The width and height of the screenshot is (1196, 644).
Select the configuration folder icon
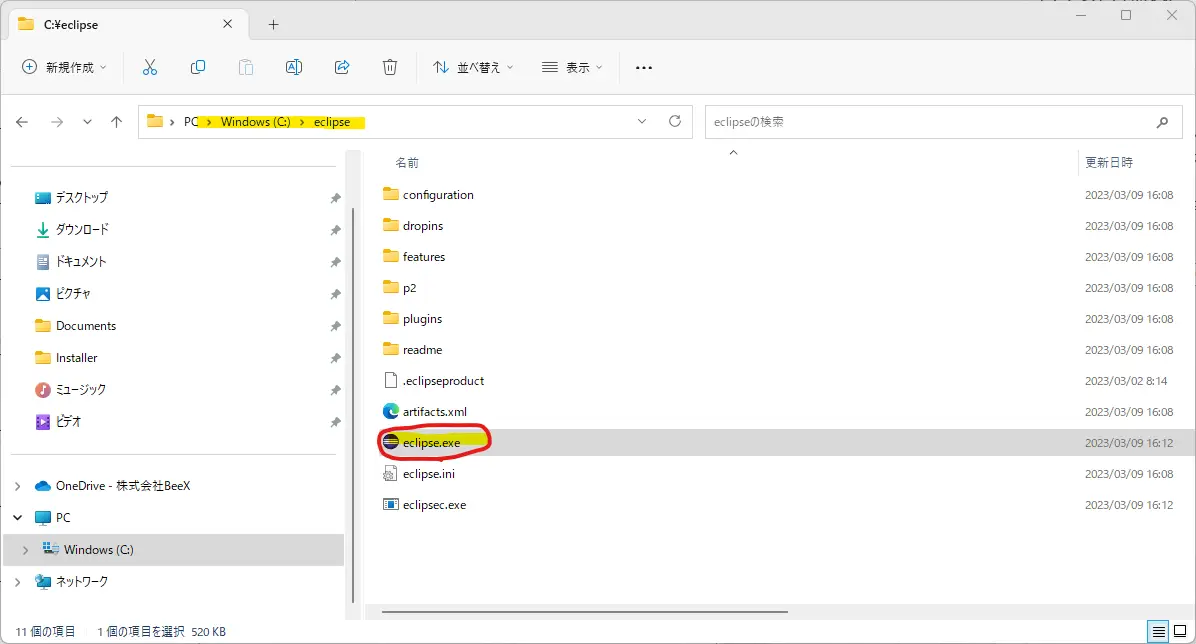pyautogui.click(x=391, y=194)
